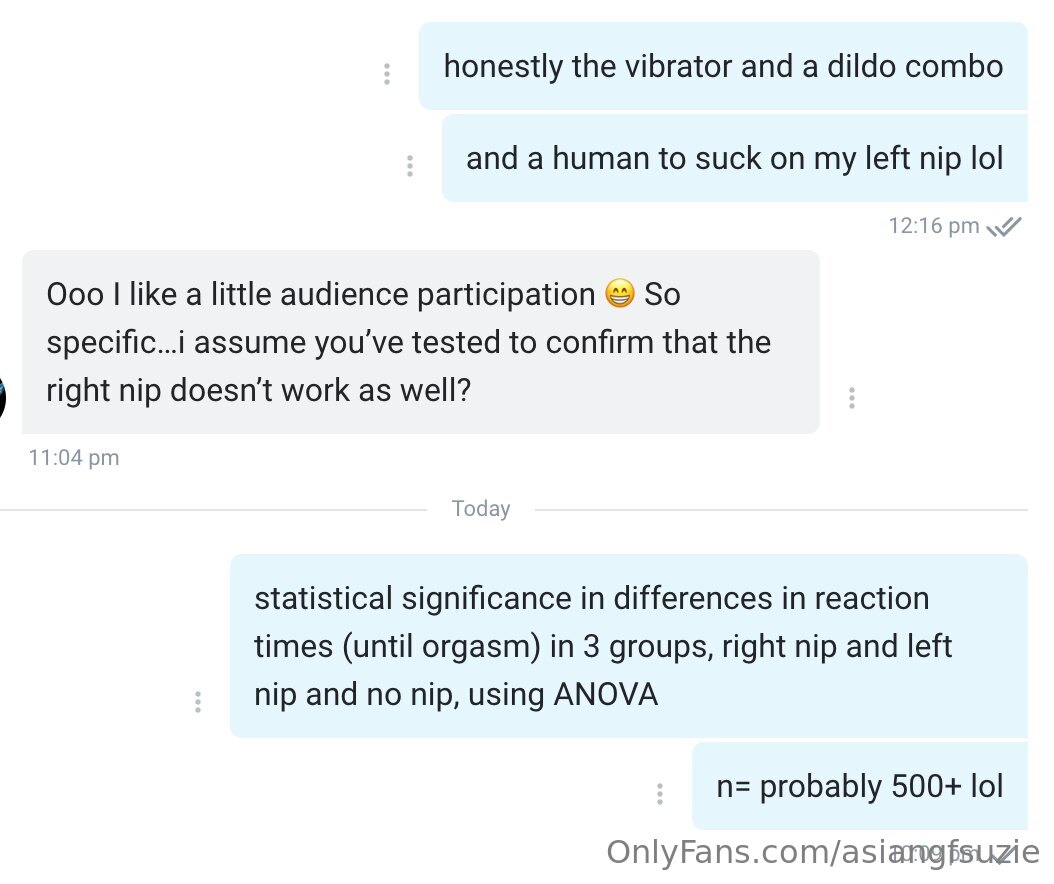Click the 12:16 pm timestamp
Image resolution: width=1054 pixels, height=884 pixels.
pos(933,226)
